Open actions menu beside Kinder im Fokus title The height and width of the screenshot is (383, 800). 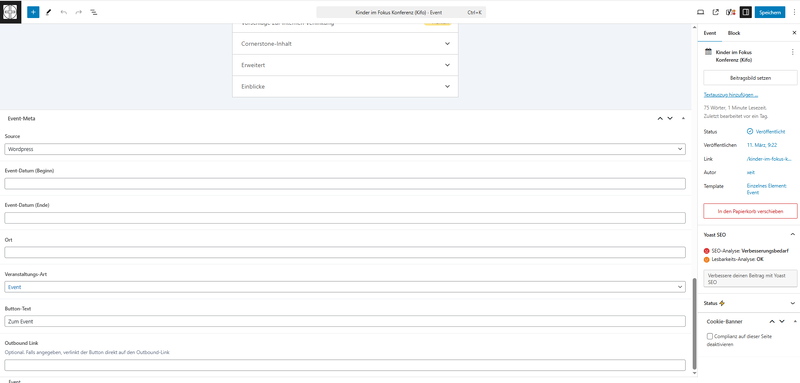tap(792, 52)
